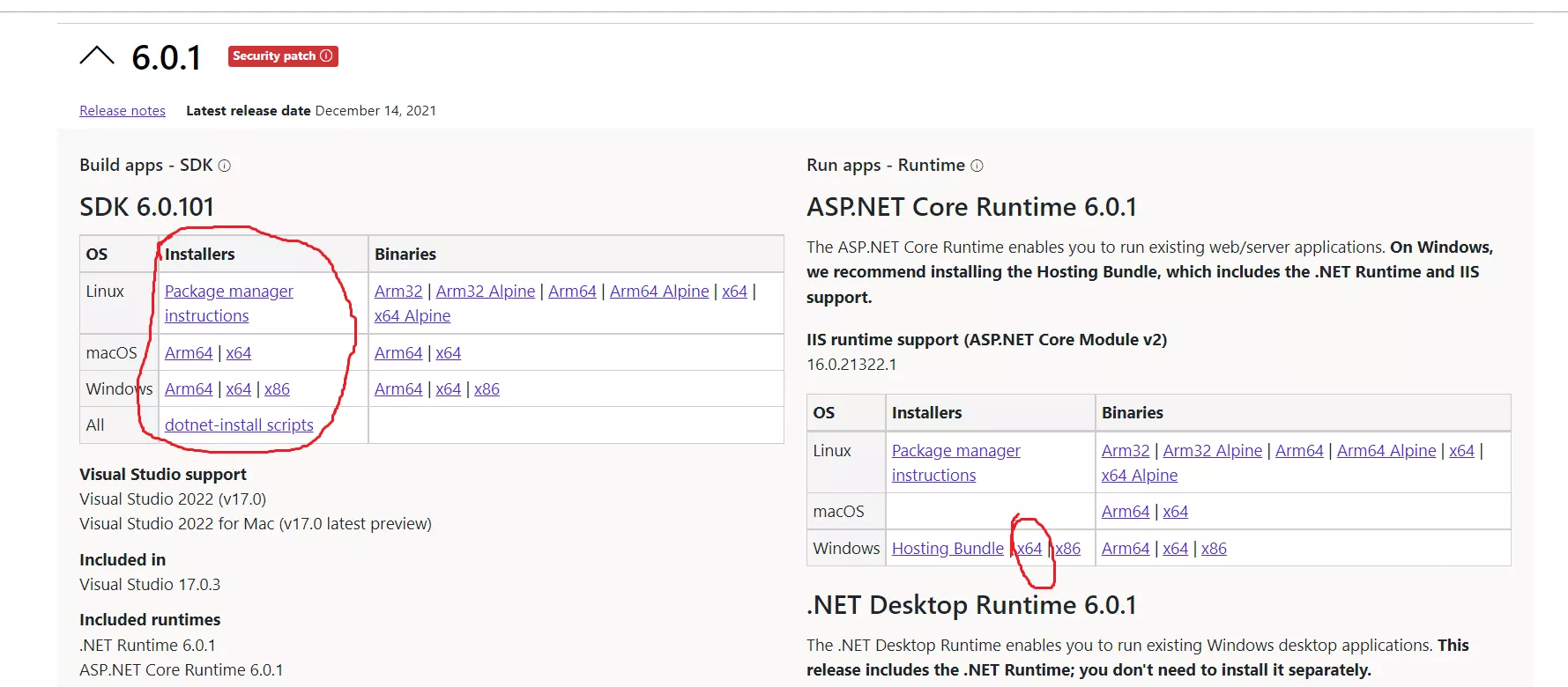Download ASP.NET Runtime Linux Arm32 Alpine binaries

coord(1213,450)
